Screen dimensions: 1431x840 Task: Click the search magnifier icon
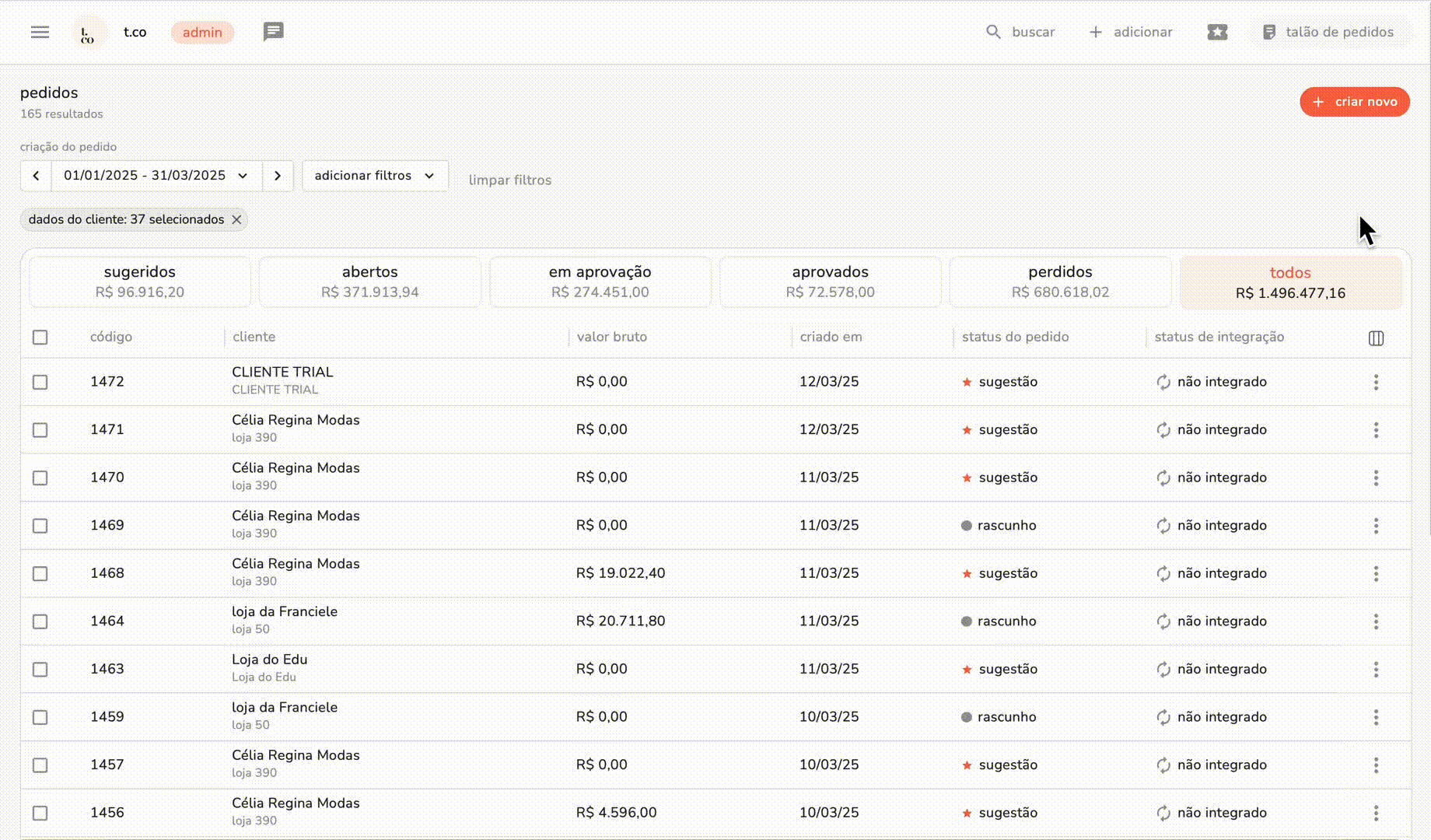pyautogui.click(x=993, y=32)
